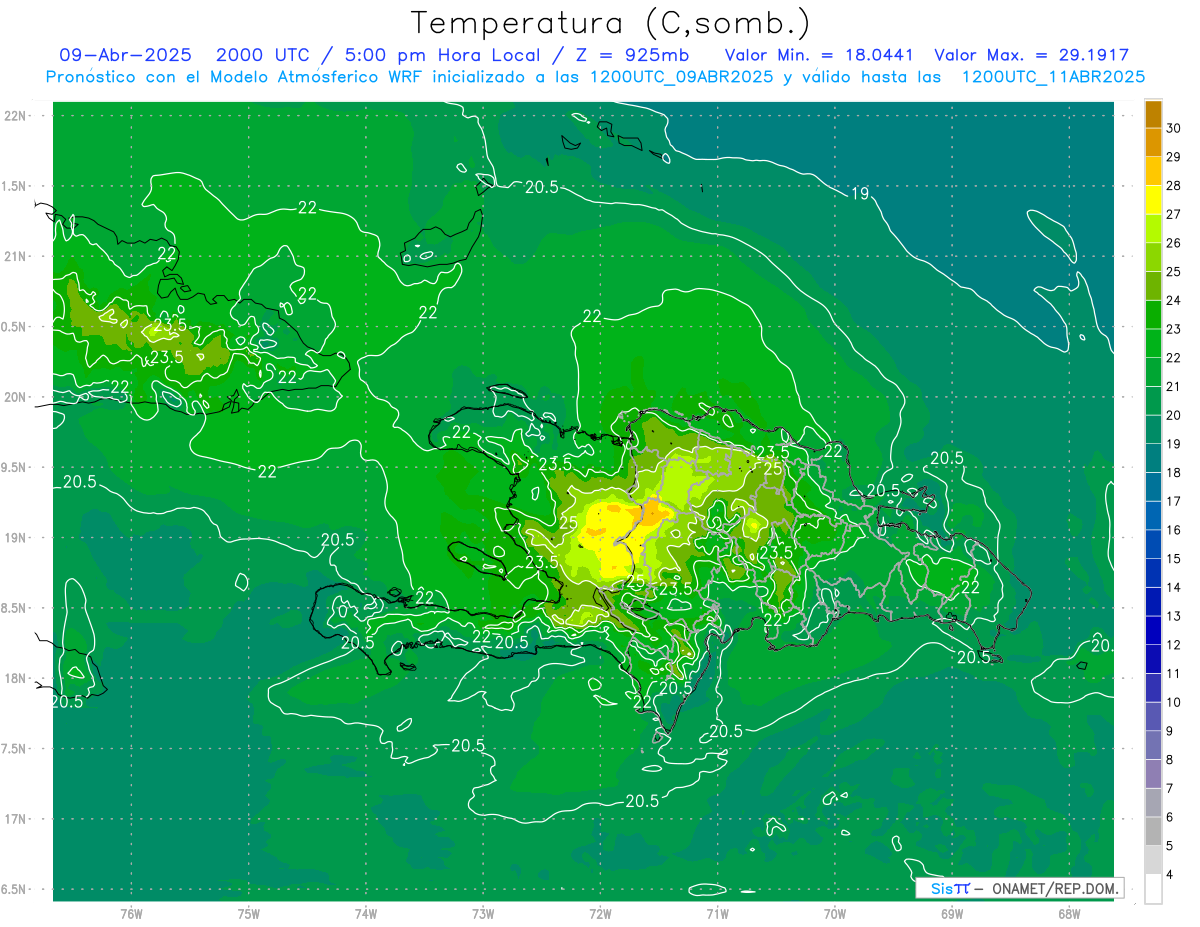The image size is (1200, 927).
Task: Click the colorbar scale label "9"
Action: 1170,731
